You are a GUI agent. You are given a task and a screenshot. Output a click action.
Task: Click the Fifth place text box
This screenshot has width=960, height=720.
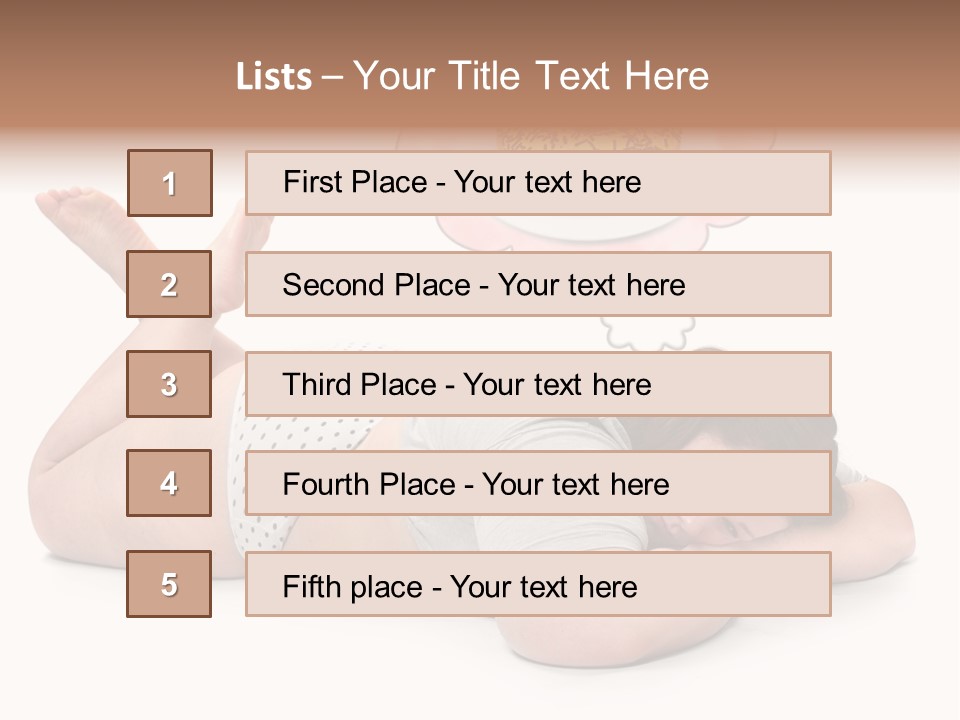point(538,584)
